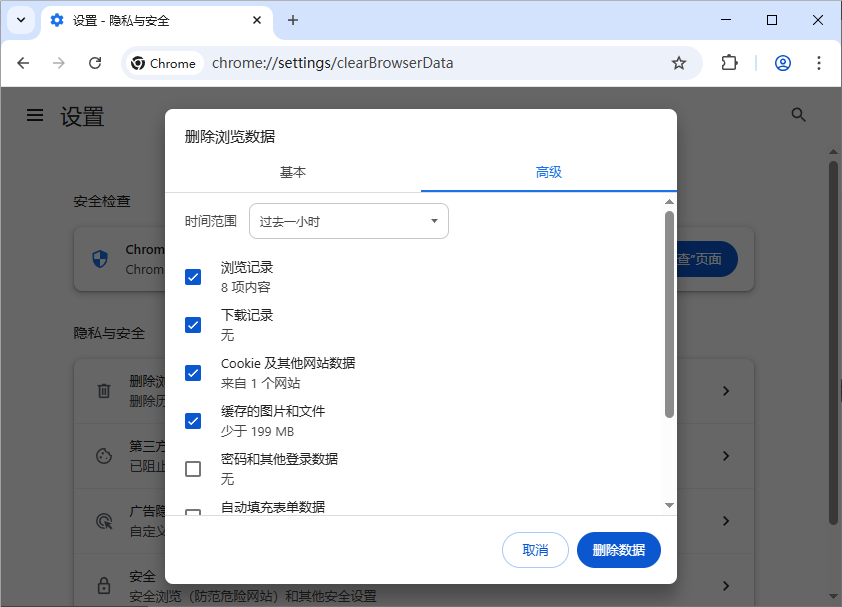Switch to the 基本 tab
The width and height of the screenshot is (842, 607).
click(293, 172)
